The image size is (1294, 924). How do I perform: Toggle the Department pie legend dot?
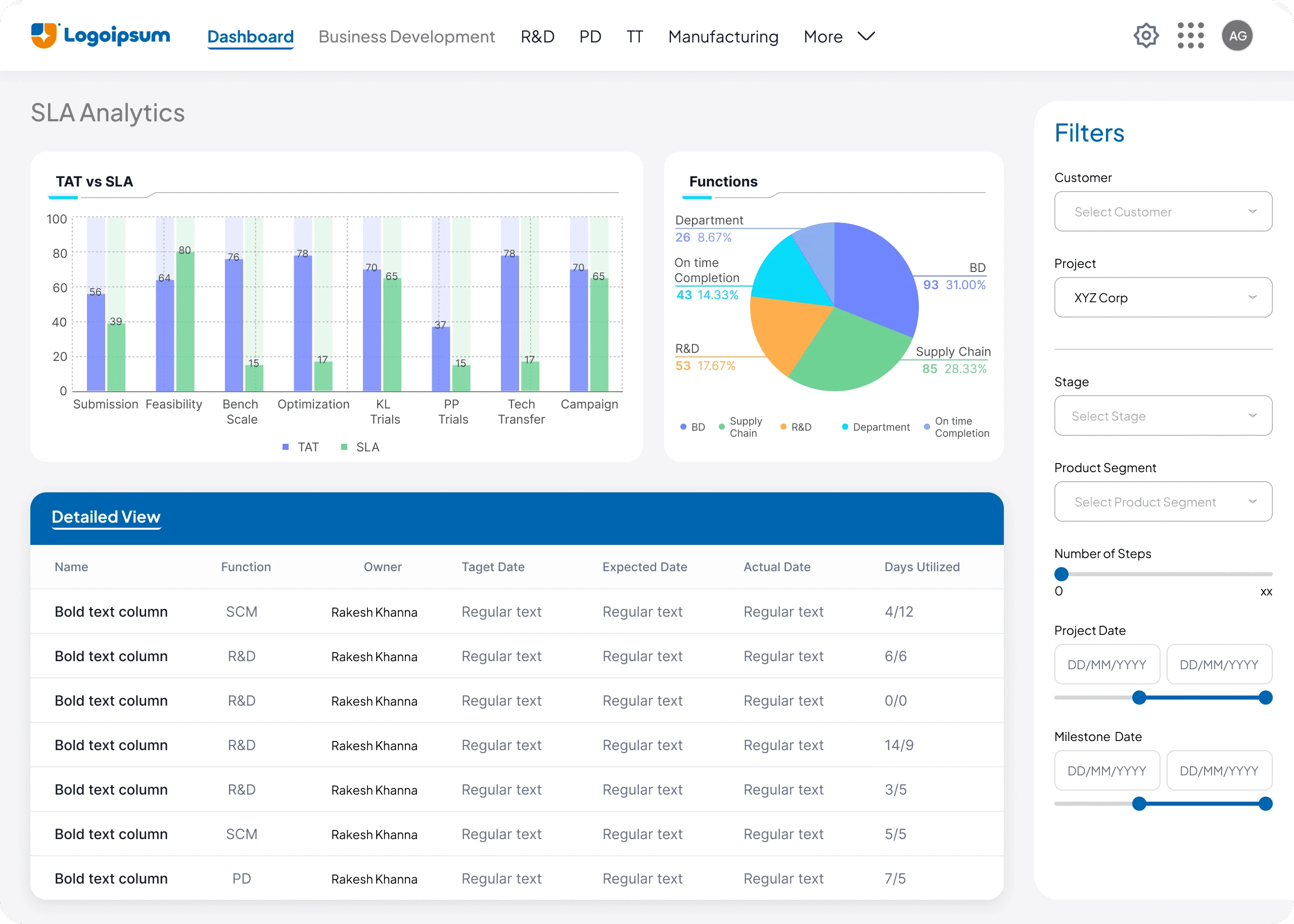[845, 427]
